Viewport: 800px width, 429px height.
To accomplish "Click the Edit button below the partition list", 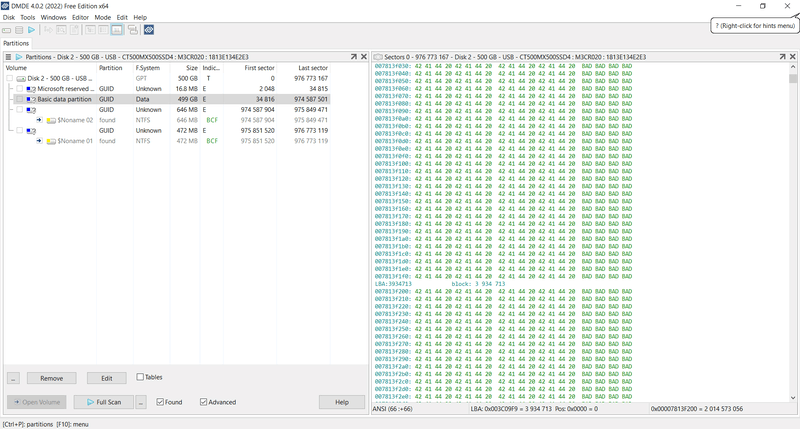I will 107,378.
